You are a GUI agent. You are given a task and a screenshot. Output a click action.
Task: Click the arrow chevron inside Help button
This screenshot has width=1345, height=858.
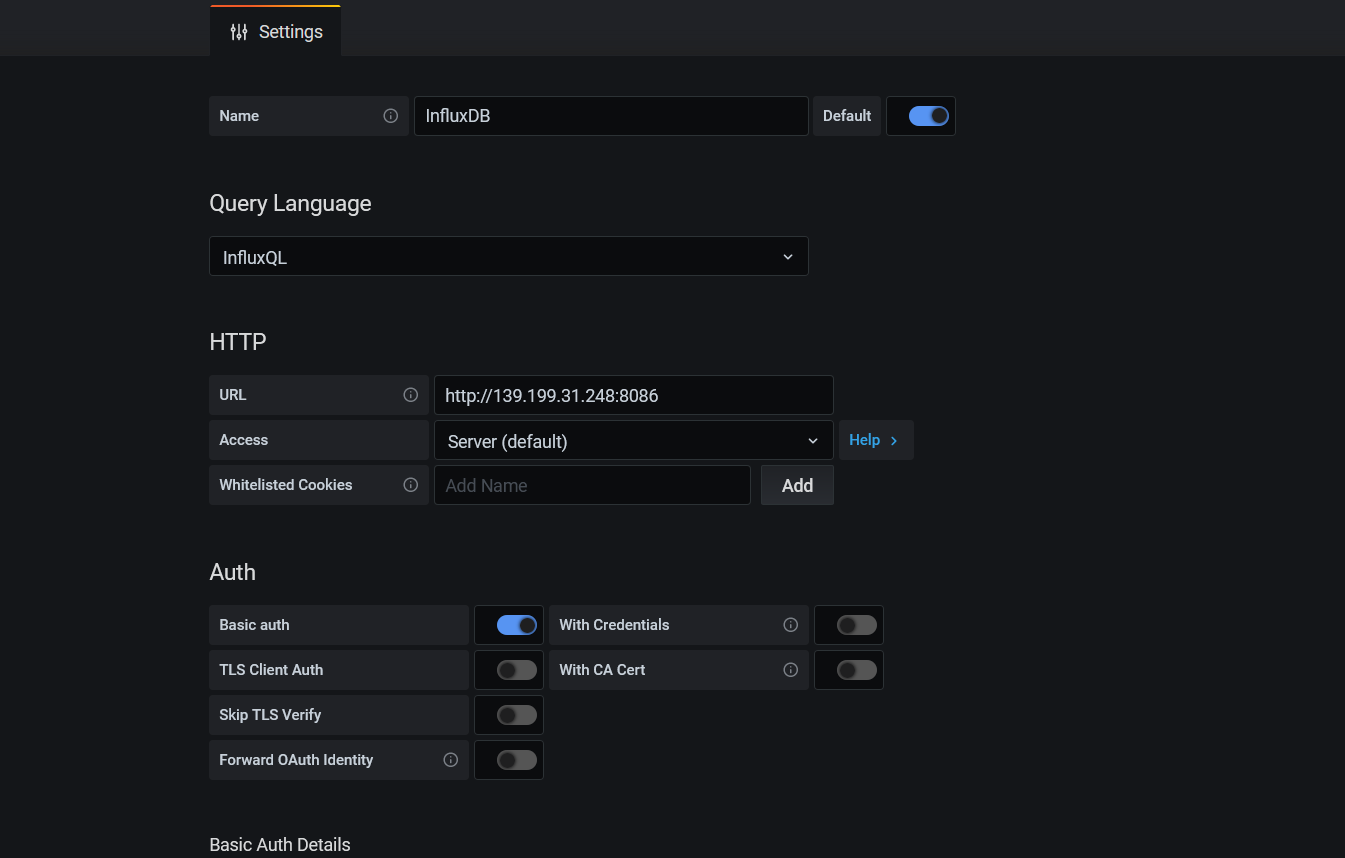coord(893,439)
